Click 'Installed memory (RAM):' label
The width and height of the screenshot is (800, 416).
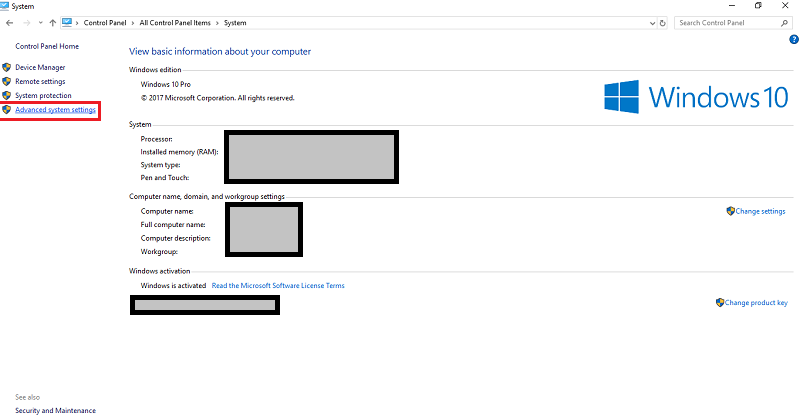pyautogui.click(x=180, y=152)
